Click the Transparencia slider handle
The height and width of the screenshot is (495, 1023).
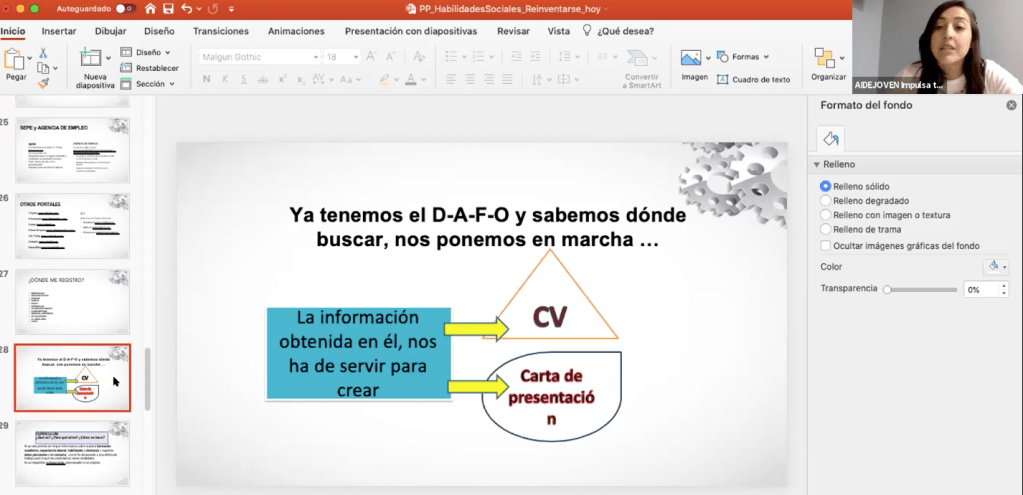[x=886, y=289]
